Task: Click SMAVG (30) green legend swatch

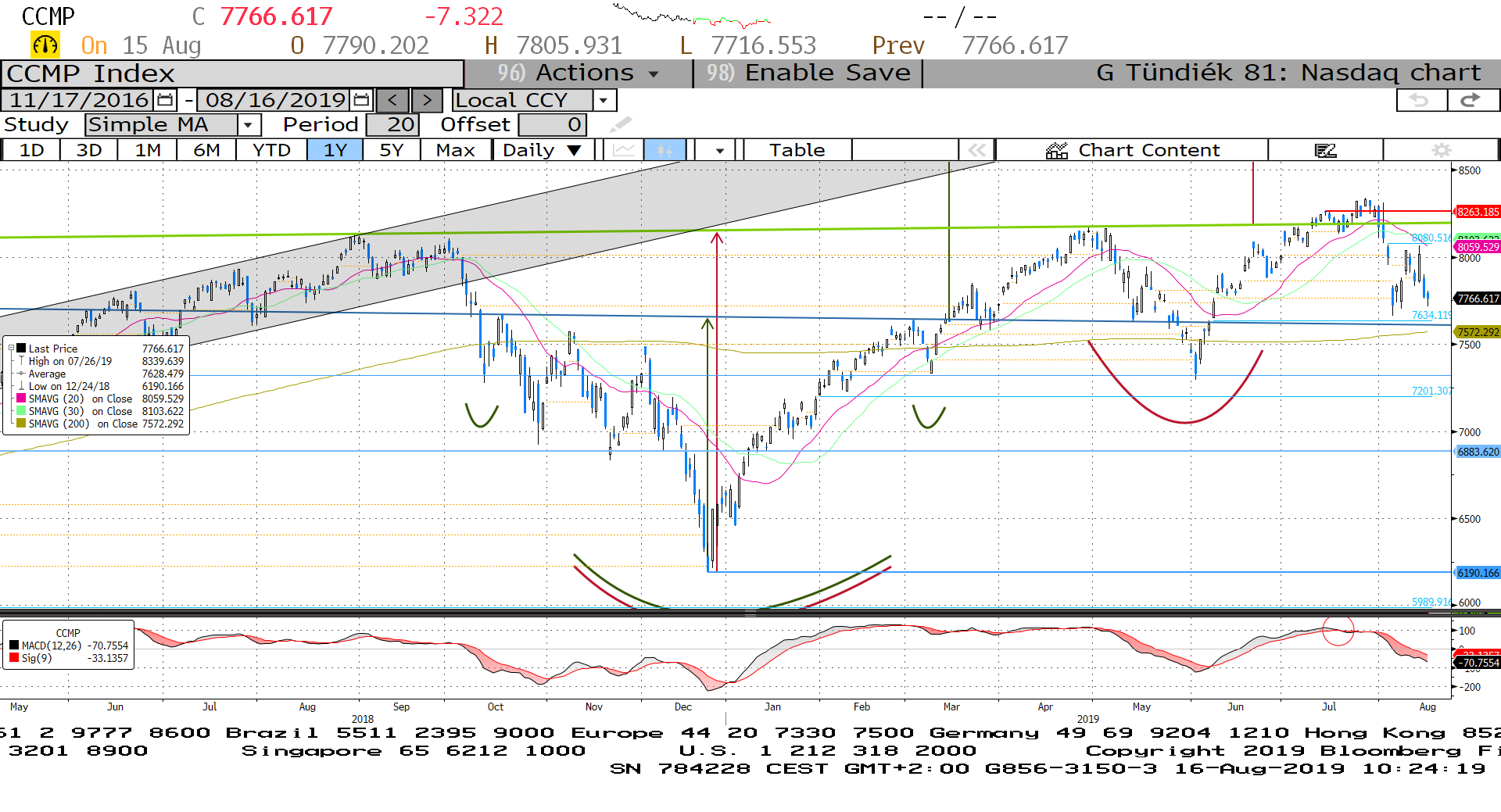Action: point(21,411)
